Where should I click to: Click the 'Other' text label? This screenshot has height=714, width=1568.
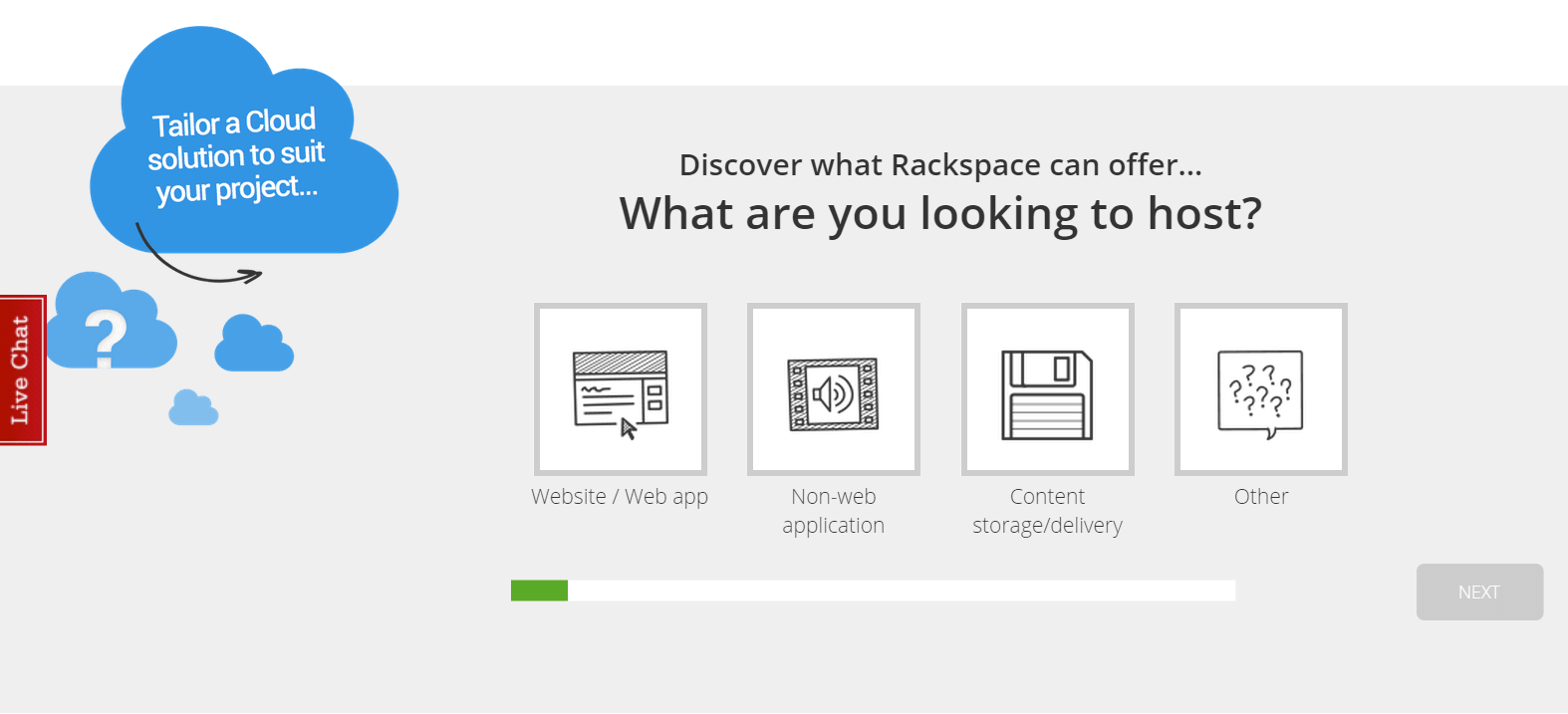pyautogui.click(x=1260, y=497)
